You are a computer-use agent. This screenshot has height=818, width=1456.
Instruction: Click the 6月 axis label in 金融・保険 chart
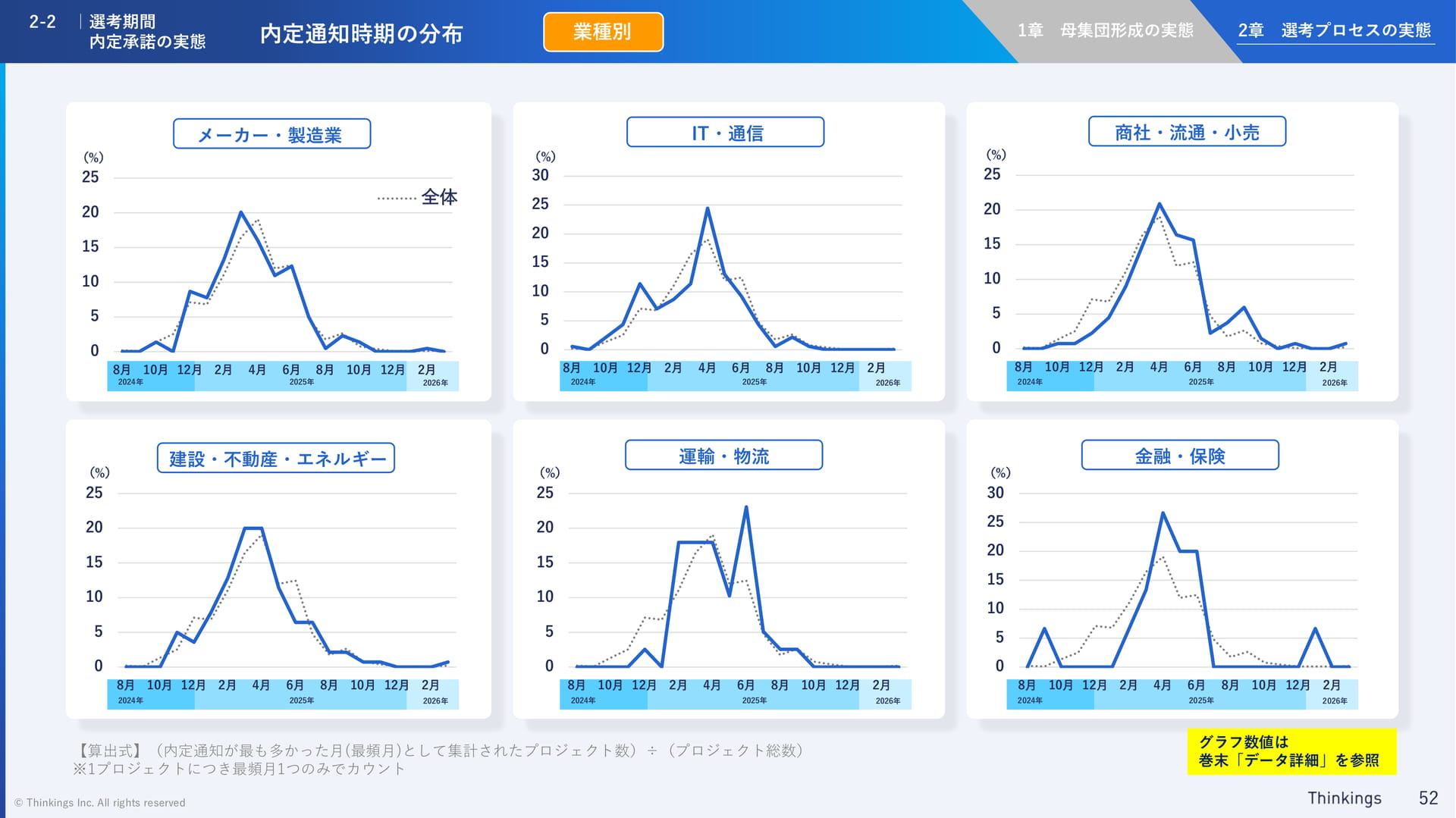1196,685
